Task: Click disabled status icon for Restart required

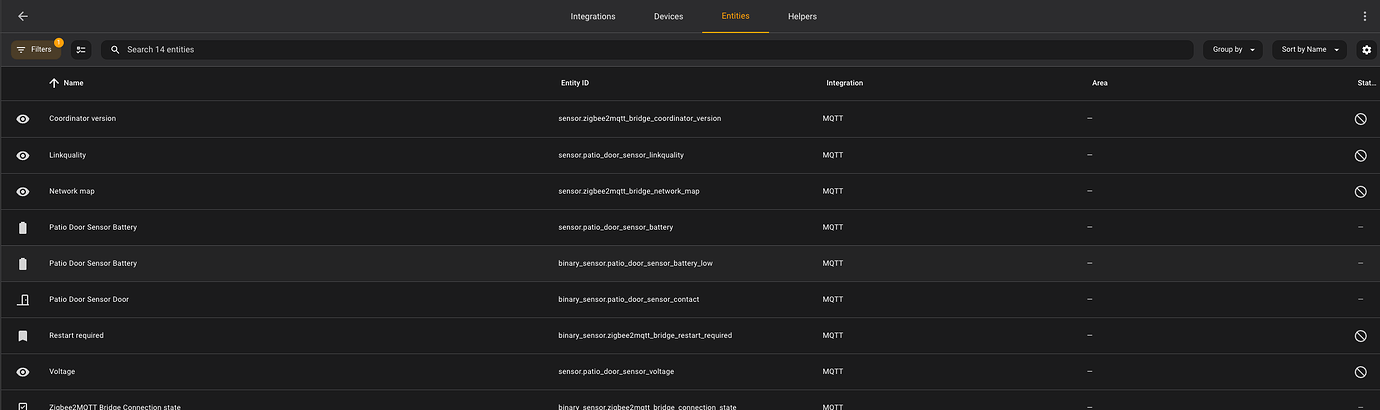Action: pyautogui.click(x=1360, y=335)
